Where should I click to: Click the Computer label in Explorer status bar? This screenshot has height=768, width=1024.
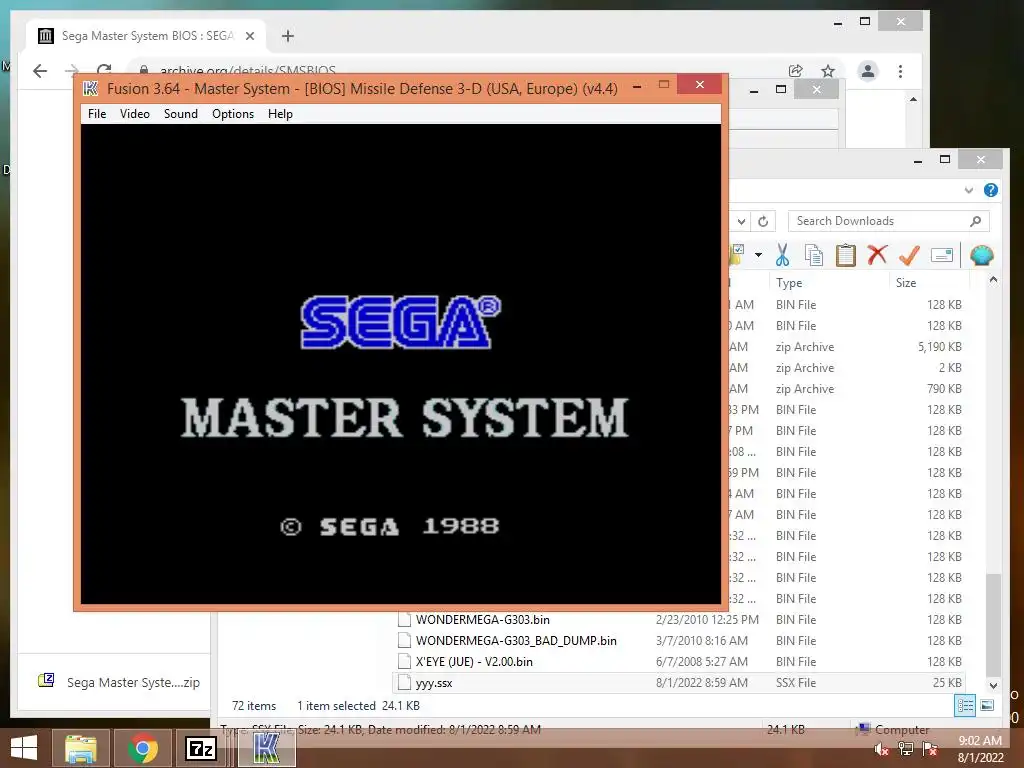pos(901,729)
